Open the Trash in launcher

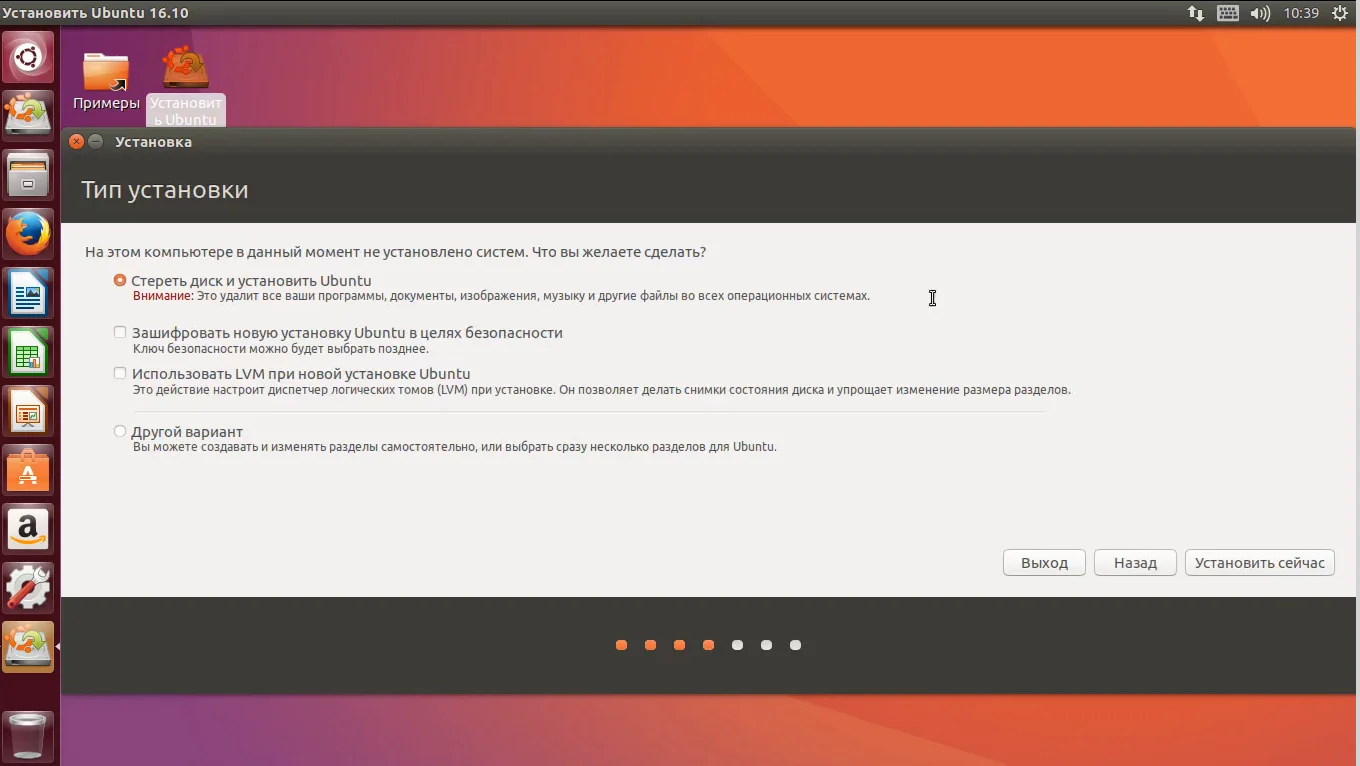coord(28,735)
